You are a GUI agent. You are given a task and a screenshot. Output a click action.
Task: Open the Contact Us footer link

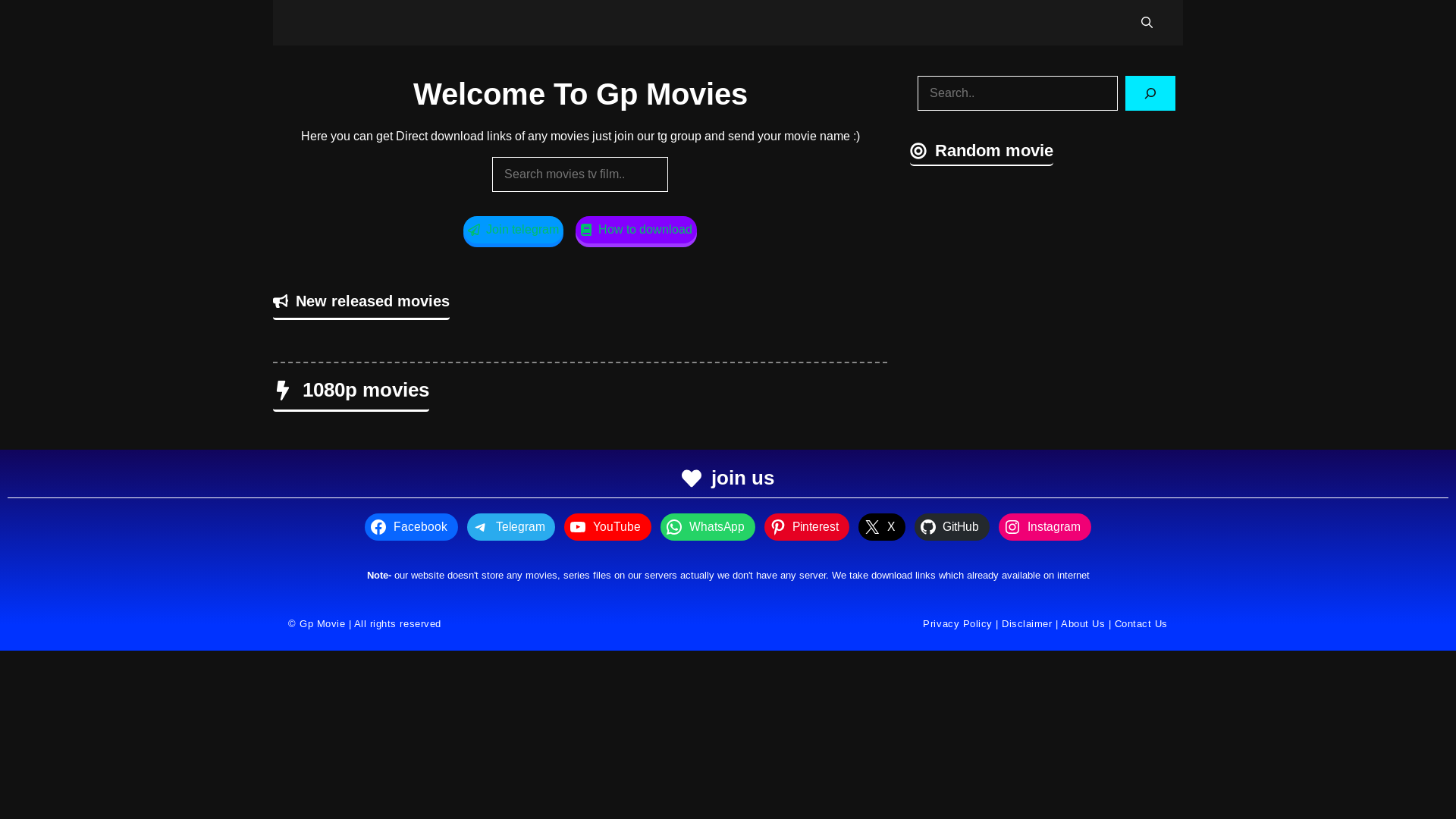(1141, 624)
